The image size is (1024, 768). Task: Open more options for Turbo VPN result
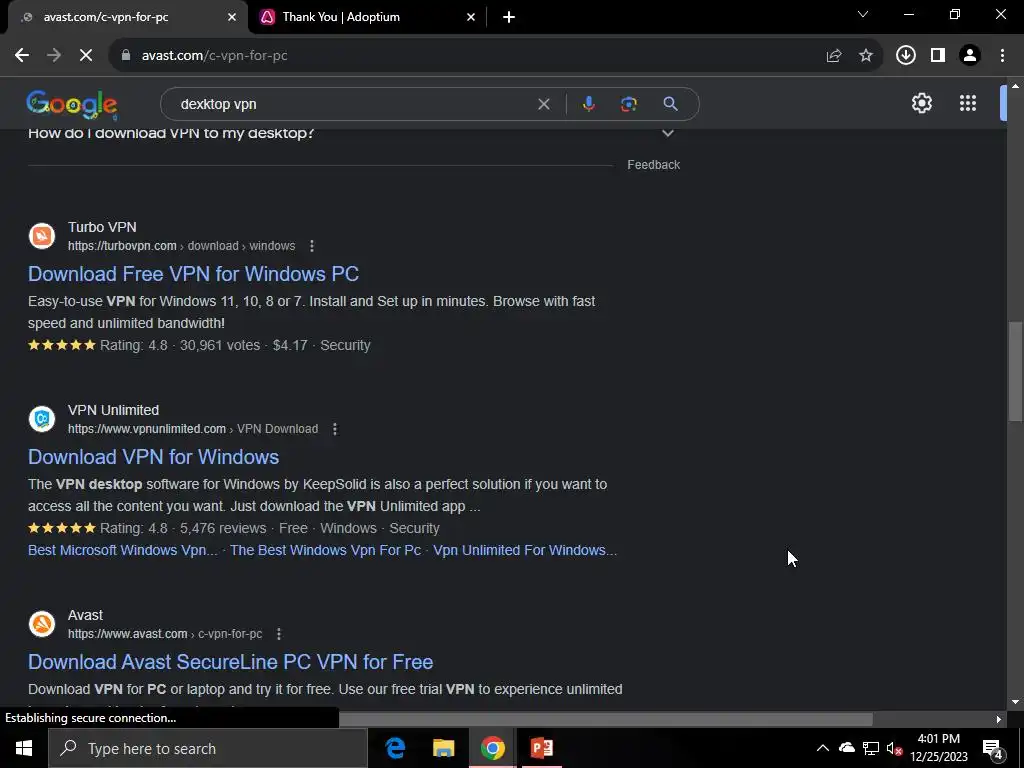coord(312,246)
